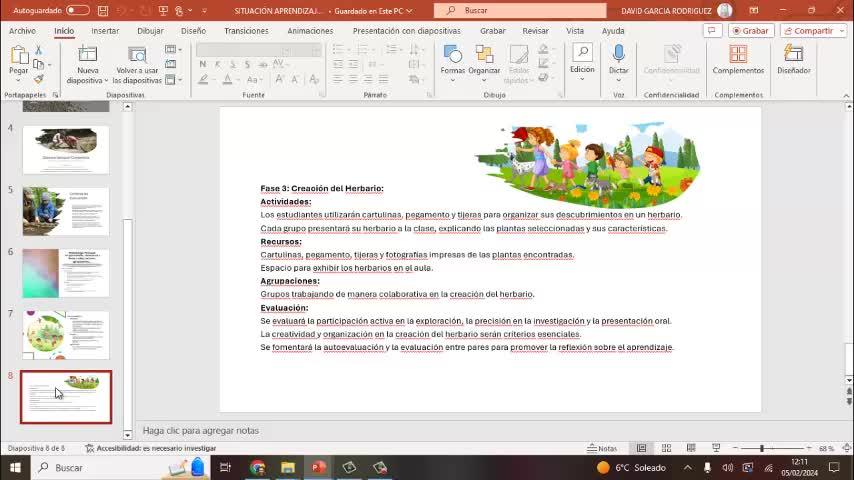
Task: Click the zoom slider handle
Action: point(762,448)
